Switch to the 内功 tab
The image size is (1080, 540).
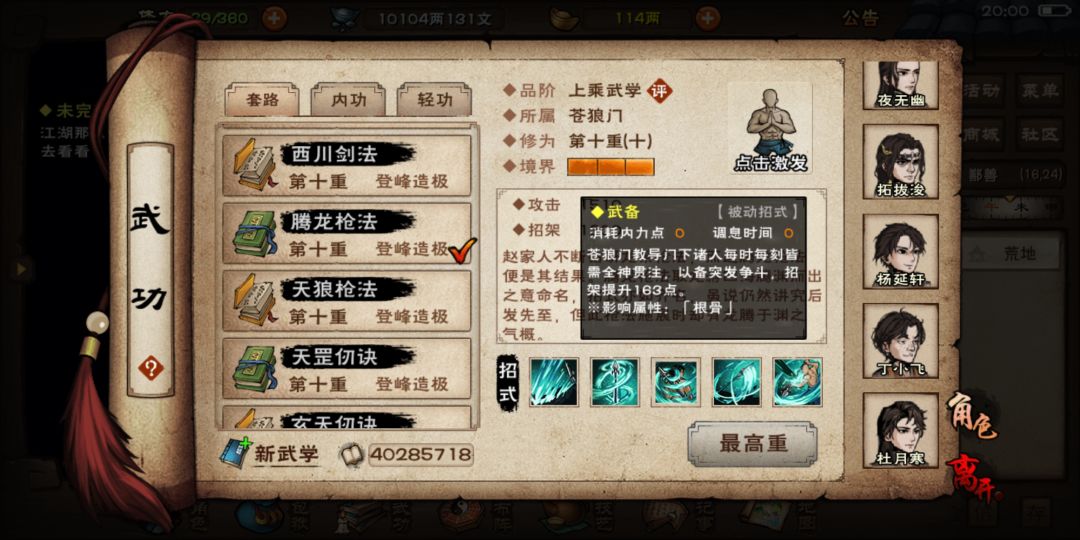348,101
